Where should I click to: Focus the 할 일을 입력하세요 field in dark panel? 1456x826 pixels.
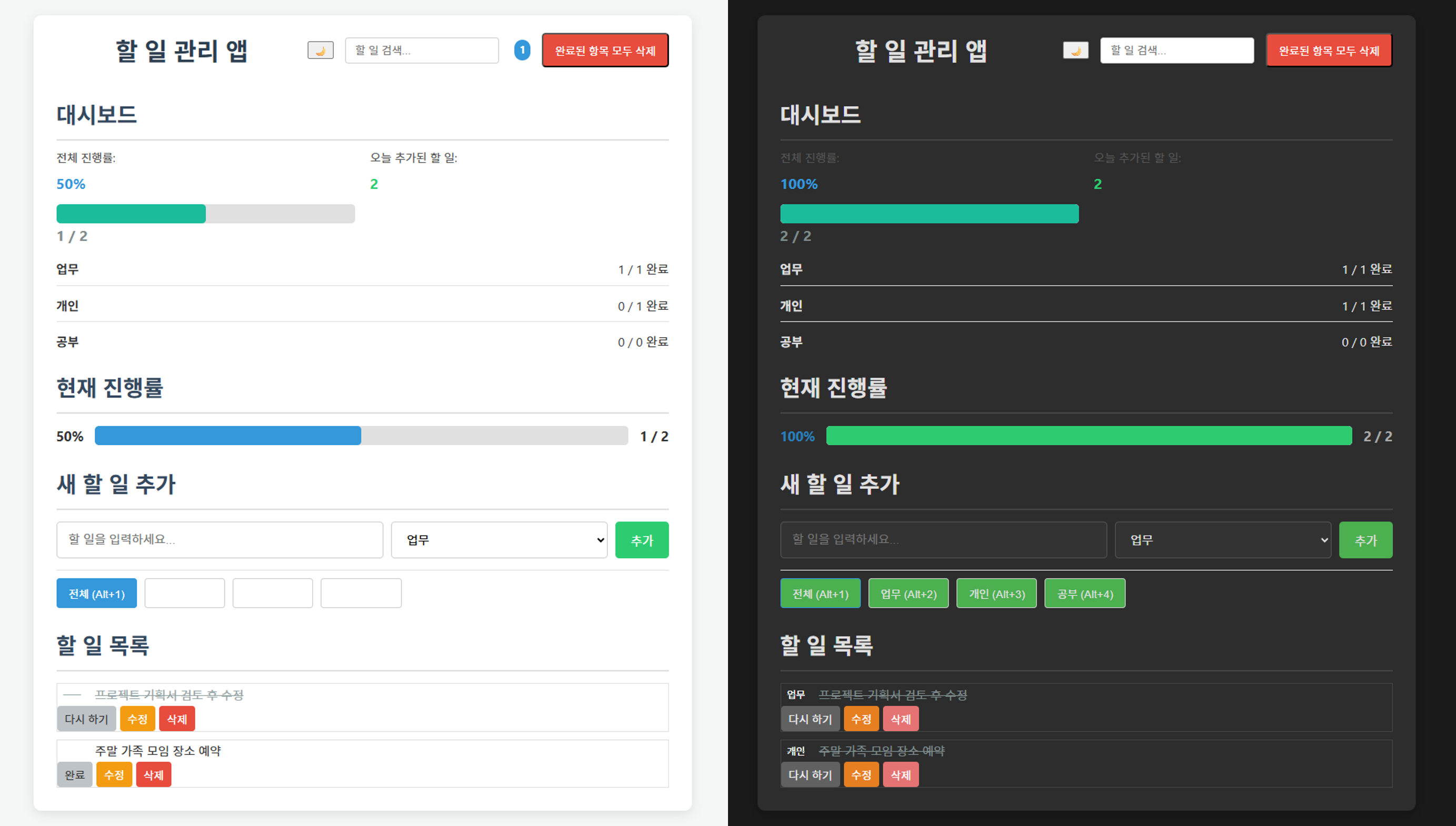943,540
